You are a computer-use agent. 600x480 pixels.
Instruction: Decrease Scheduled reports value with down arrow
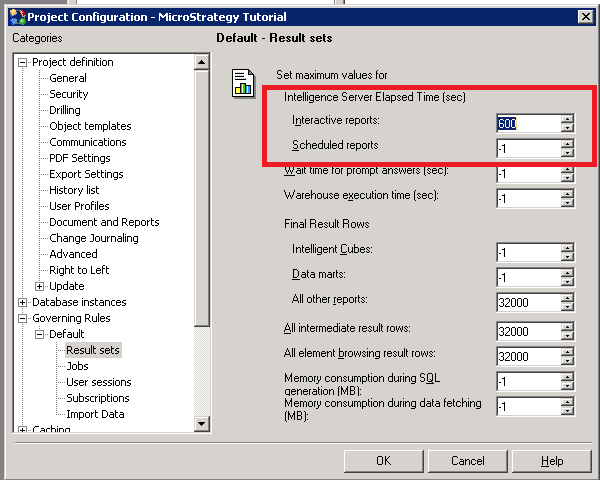[567, 153]
